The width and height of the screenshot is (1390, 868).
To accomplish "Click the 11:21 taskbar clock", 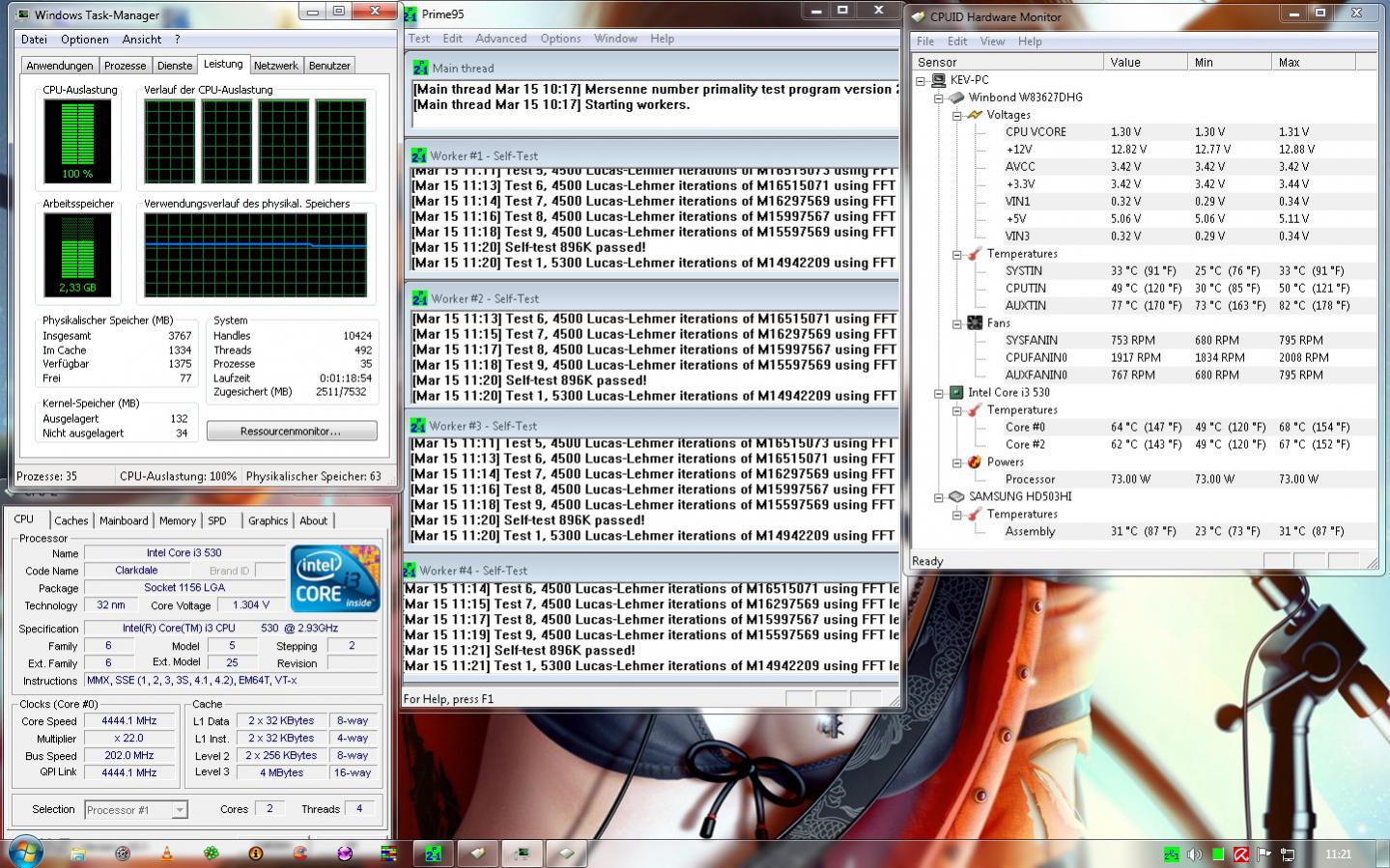I will tap(1338, 854).
